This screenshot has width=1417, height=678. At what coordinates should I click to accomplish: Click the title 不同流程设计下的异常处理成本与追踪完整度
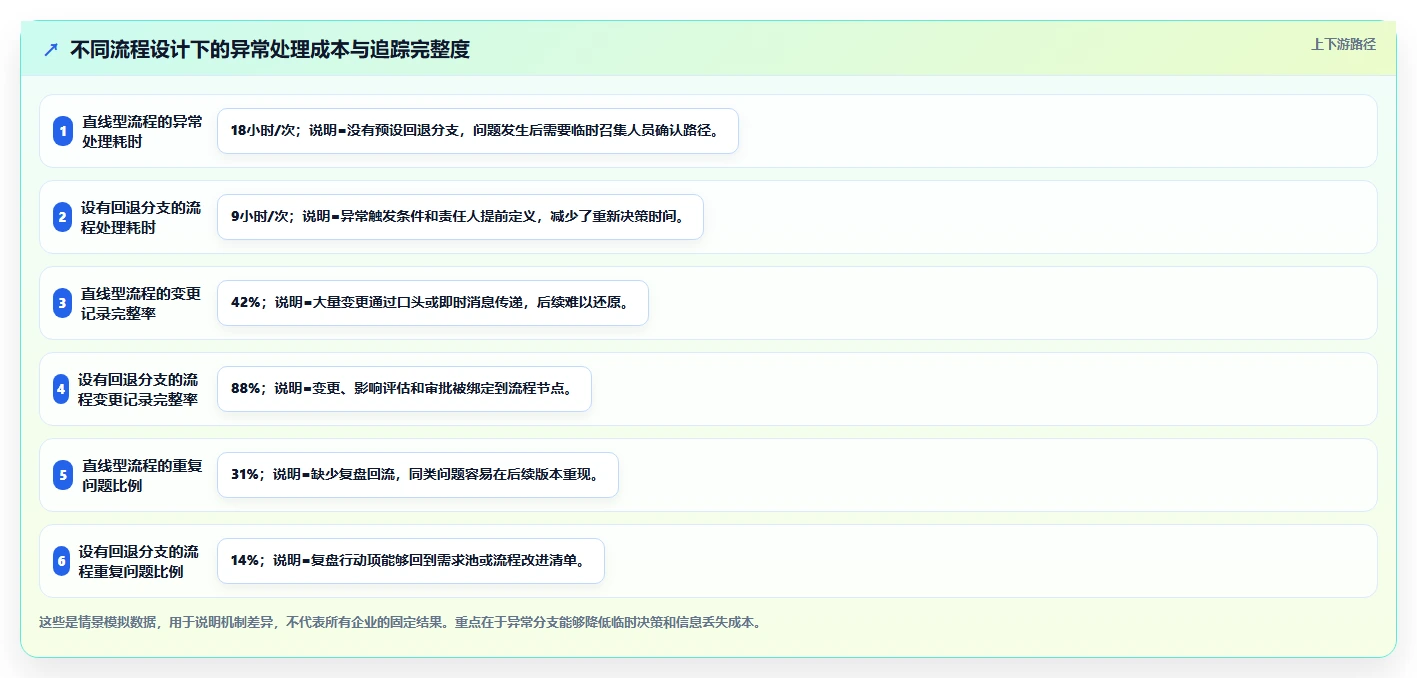(270, 49)
